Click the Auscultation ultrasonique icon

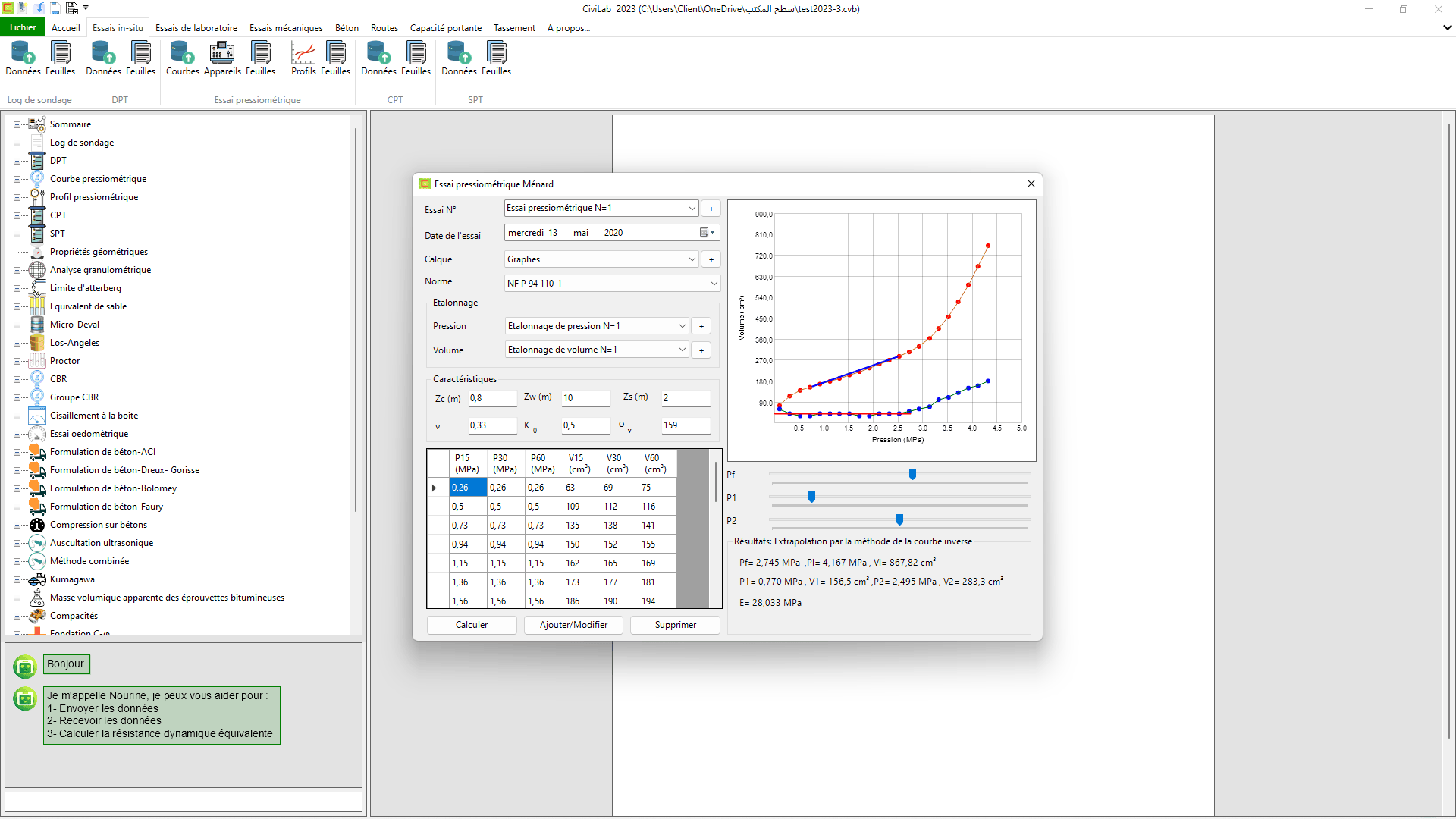pos(37,543)
